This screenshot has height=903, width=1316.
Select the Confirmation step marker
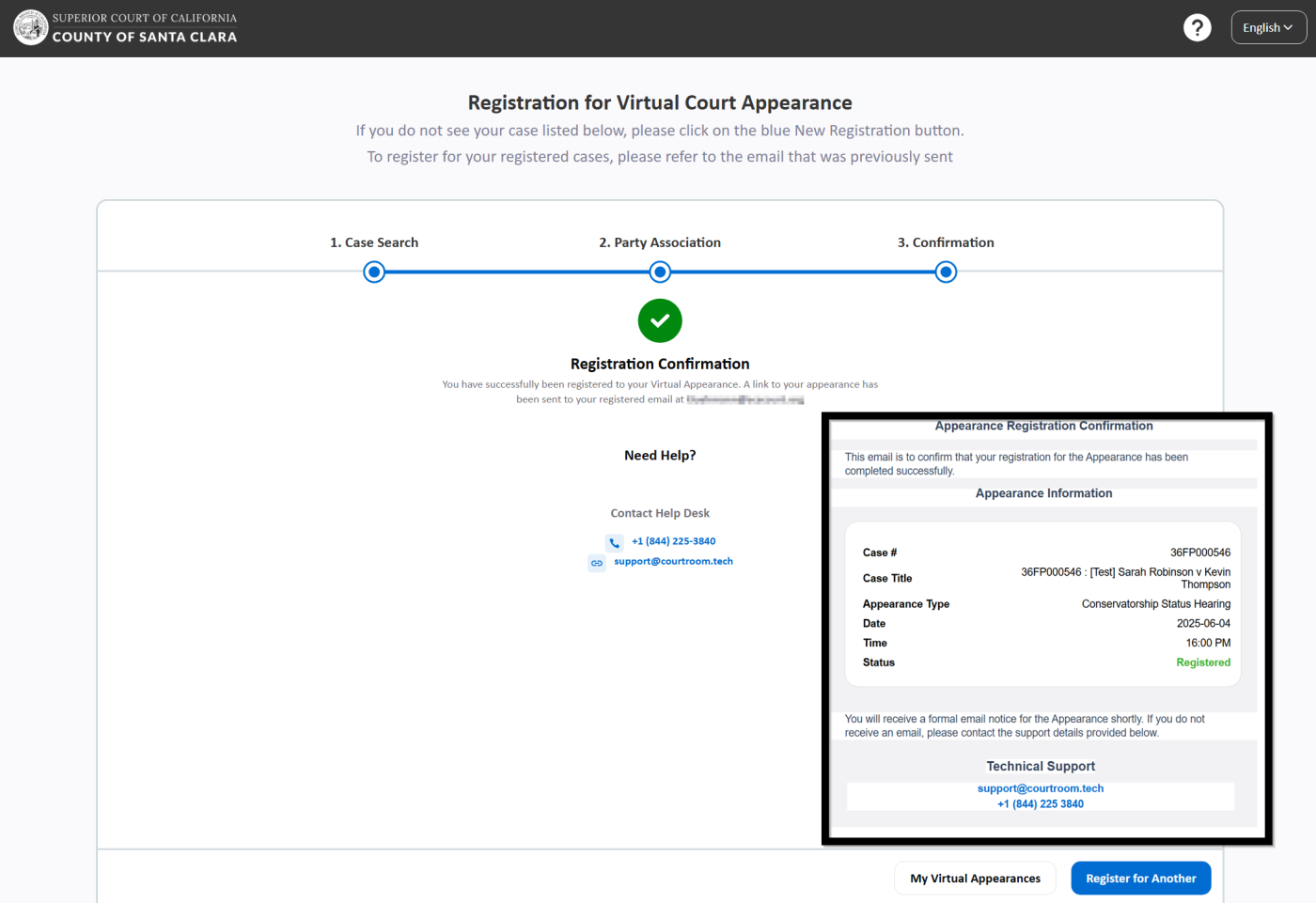(946, 272)
